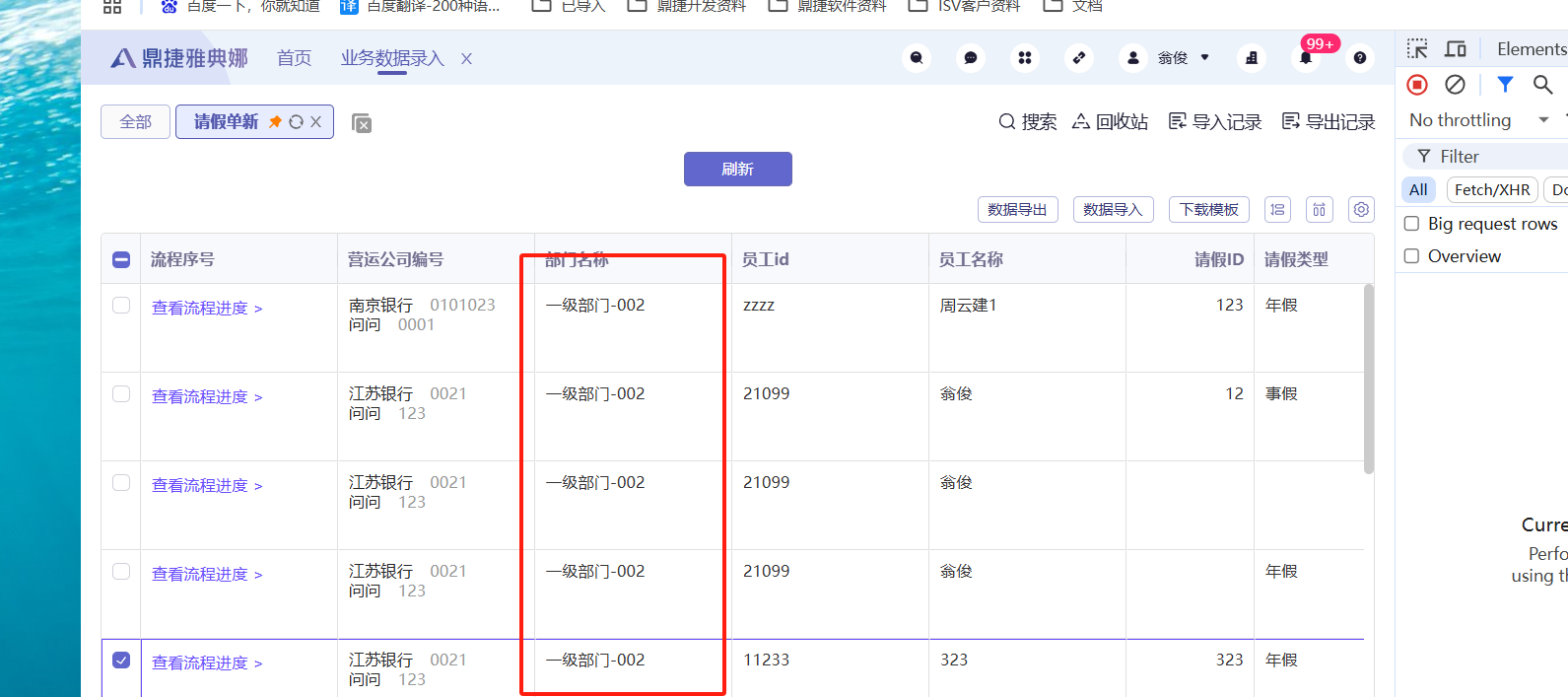
Task: Open 导出记录 export records
Action: [x=1329, y=122]
